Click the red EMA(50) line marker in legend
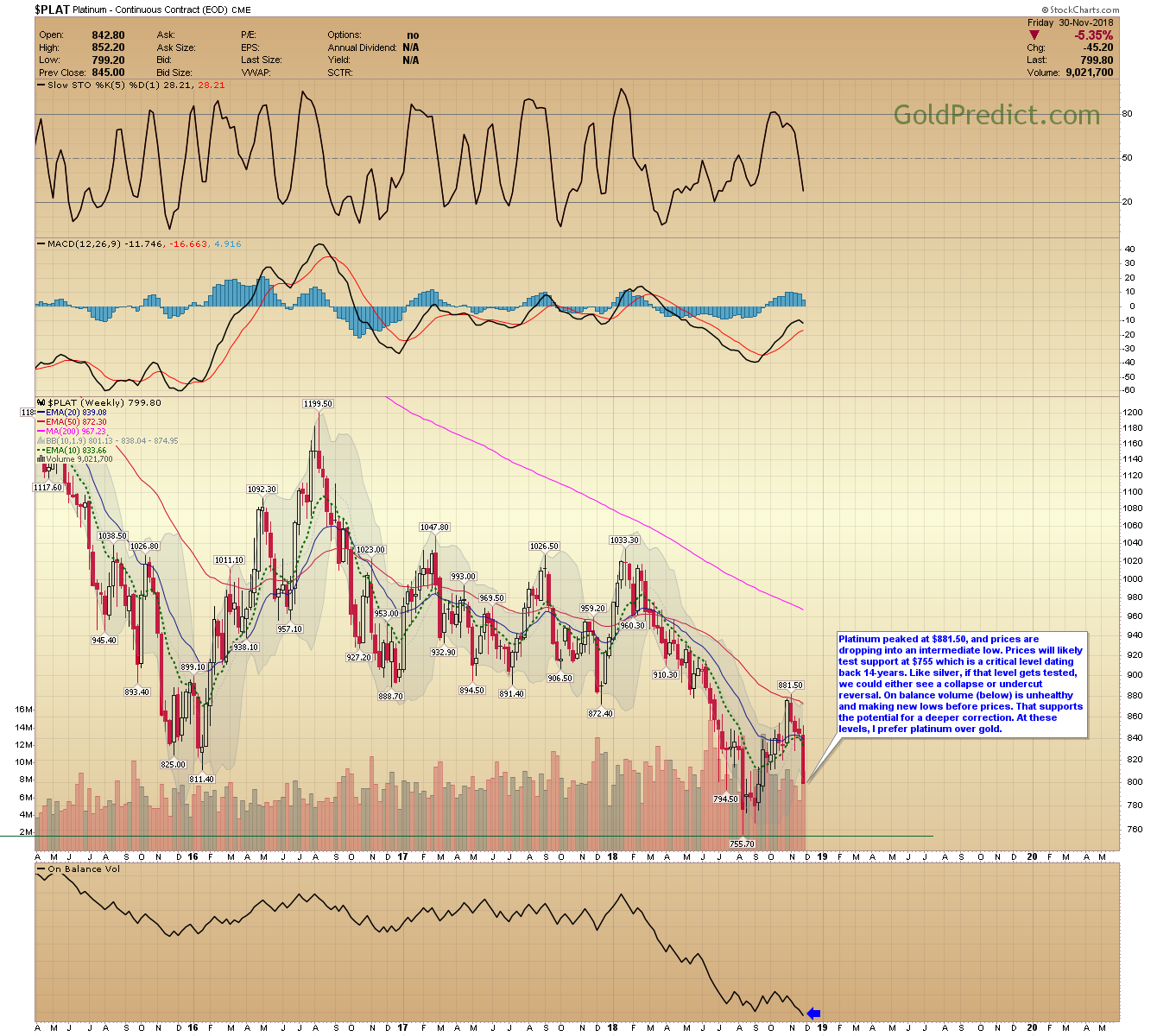 click(41, 422)
